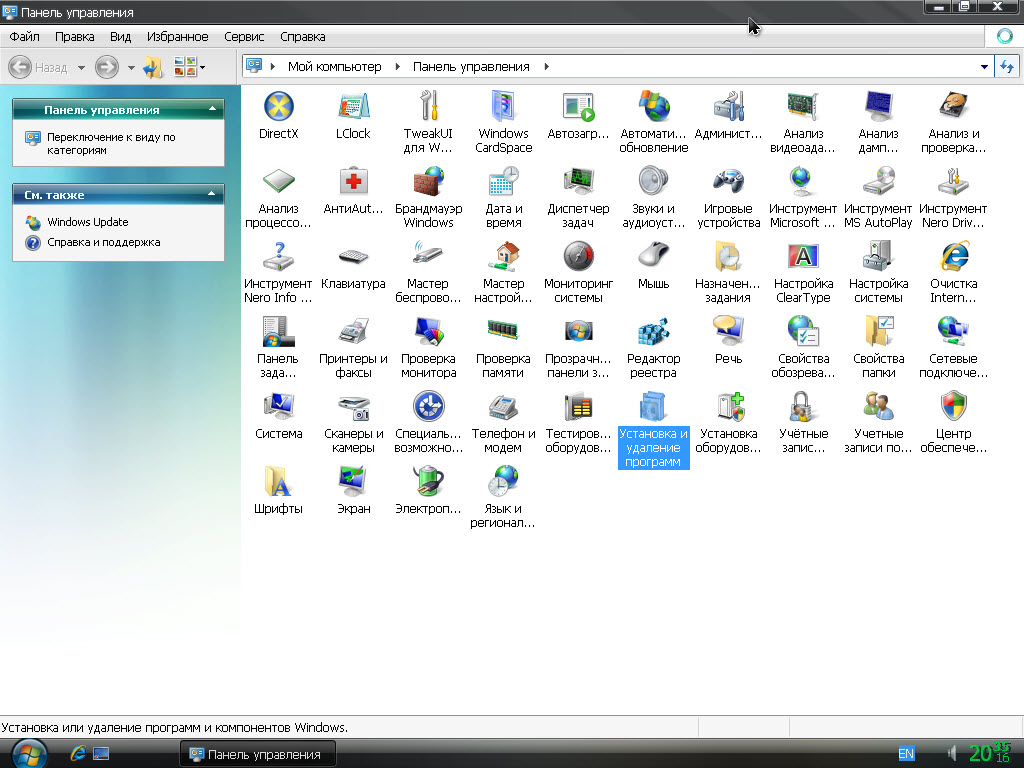The image size is (1024, 768).
Task: Expand the address bar dropdown list
Action: [x=984, y=67]
